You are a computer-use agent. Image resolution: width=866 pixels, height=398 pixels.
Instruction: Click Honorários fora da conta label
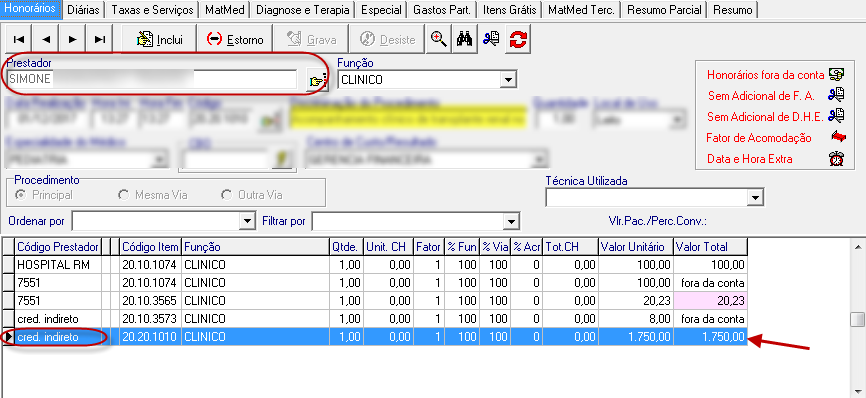click(x=765, y=75)
